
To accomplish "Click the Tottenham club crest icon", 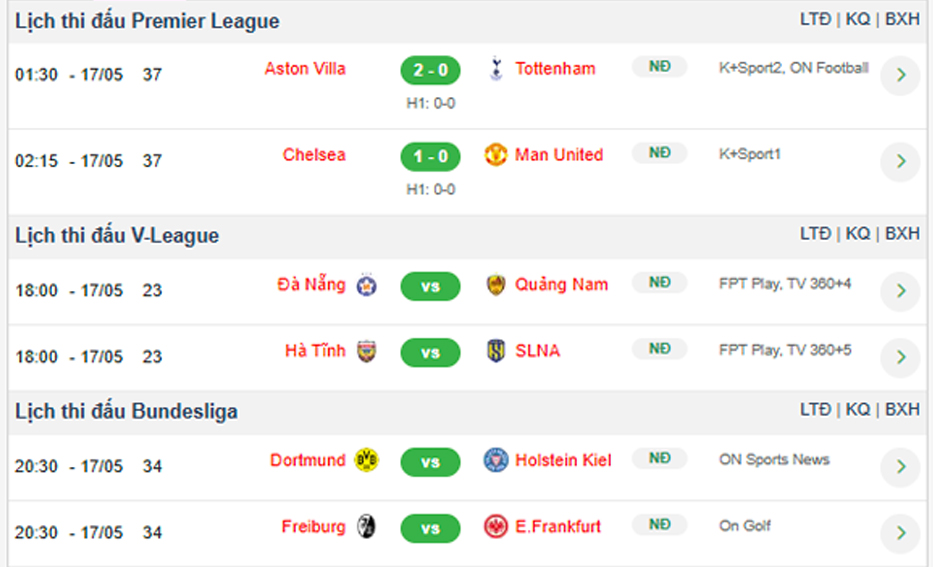I will coord(496,68).
